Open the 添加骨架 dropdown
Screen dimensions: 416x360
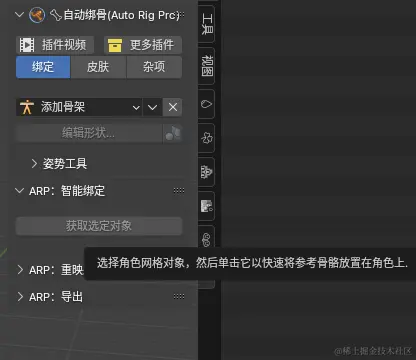click(79, 107)
